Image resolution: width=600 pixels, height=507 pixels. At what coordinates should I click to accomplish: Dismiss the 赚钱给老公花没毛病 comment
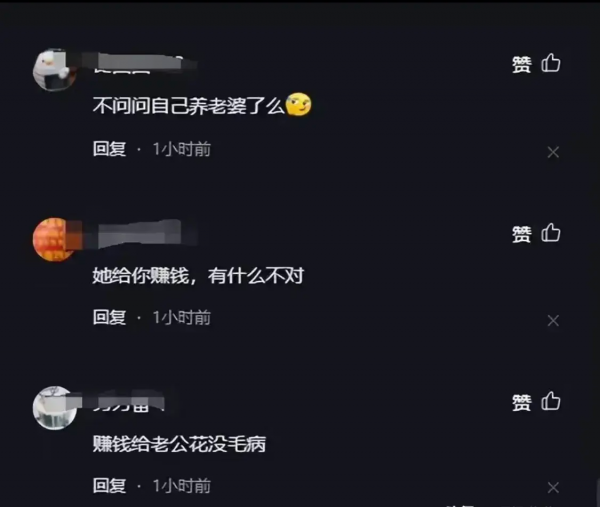click(553, 487)
